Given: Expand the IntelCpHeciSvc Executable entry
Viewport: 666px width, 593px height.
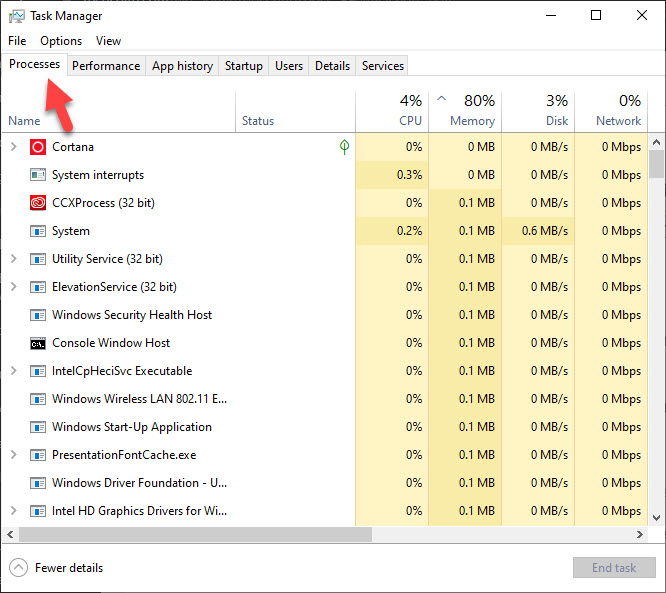Looking at the screenshot, I should coord(13,371).
